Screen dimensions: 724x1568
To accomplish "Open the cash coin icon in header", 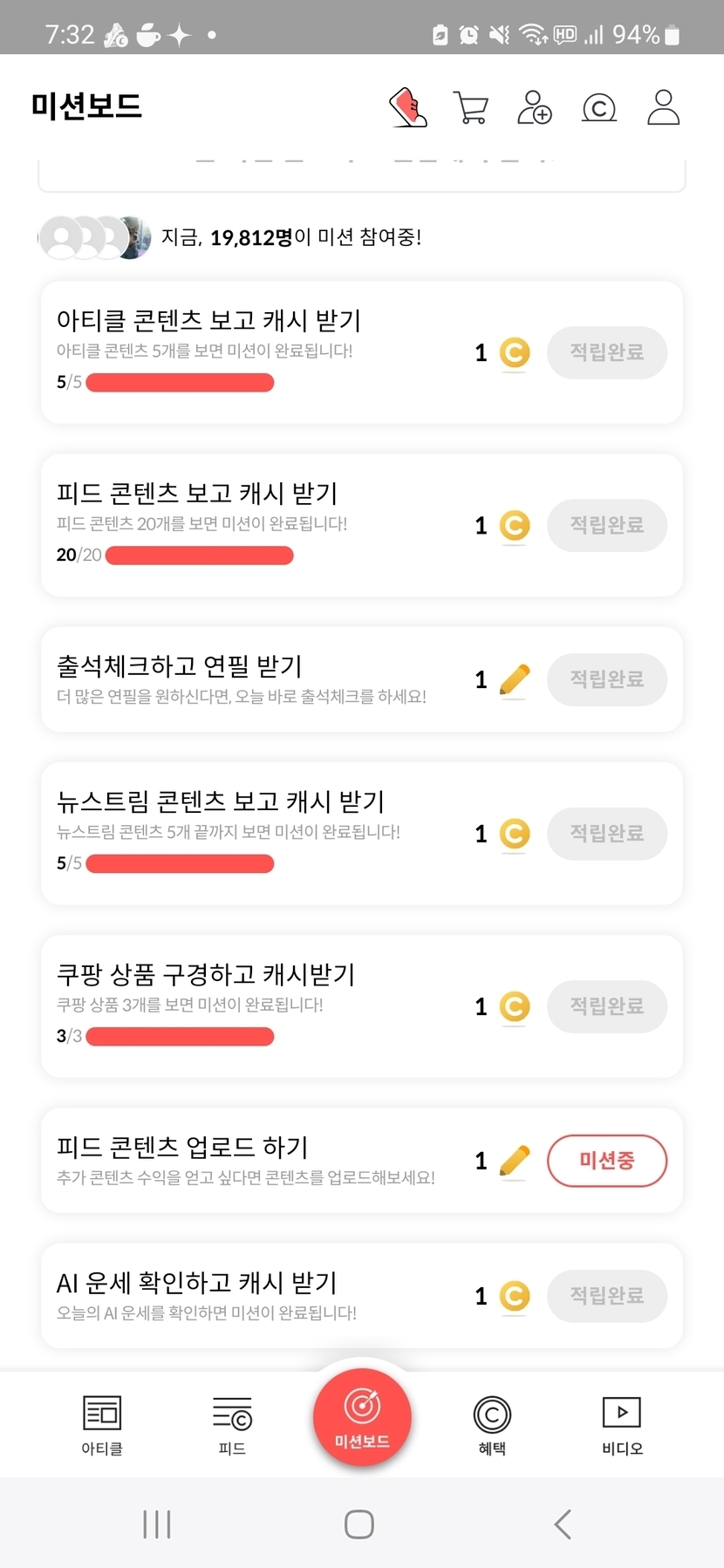I will (599, 108).
